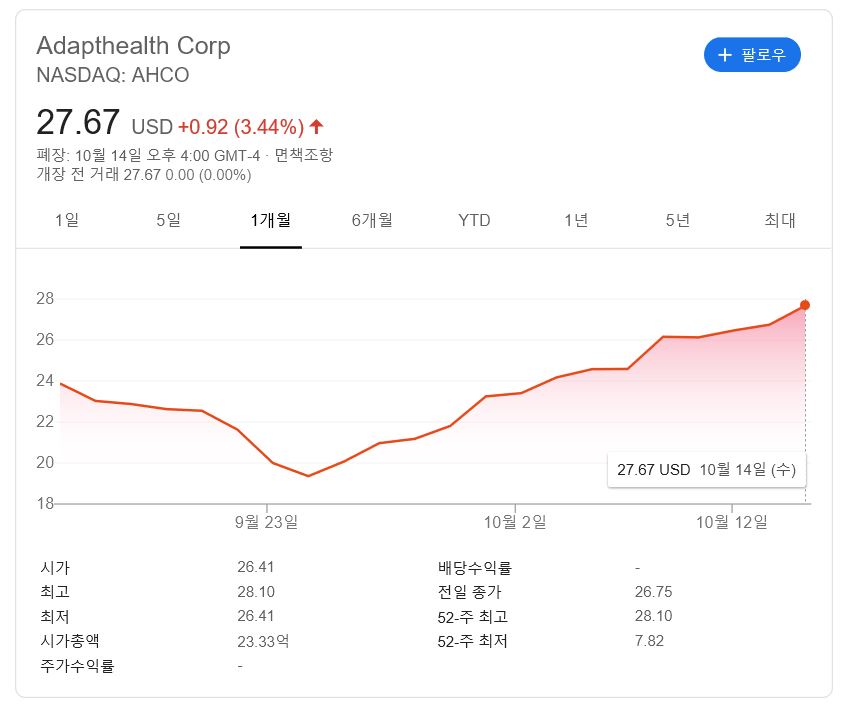The width and height of the screenshot is (847, 707).
Task: Select the 5년 tab
Action: click(678, 220)
